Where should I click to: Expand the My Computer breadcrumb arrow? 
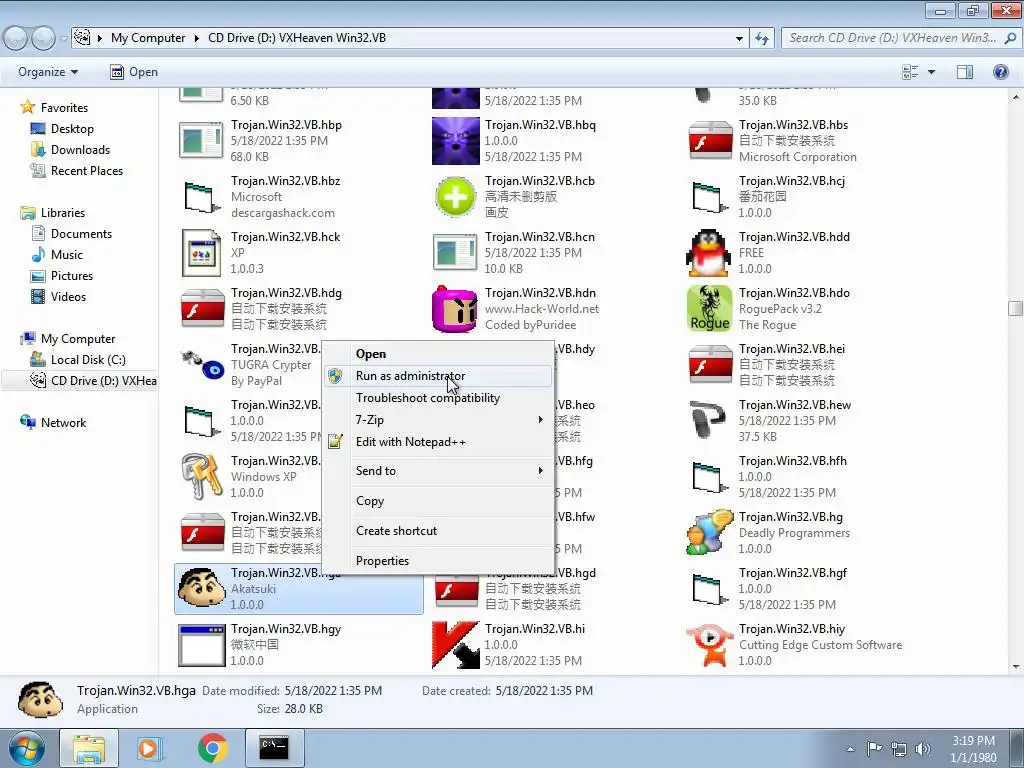[x=196, y=38]
